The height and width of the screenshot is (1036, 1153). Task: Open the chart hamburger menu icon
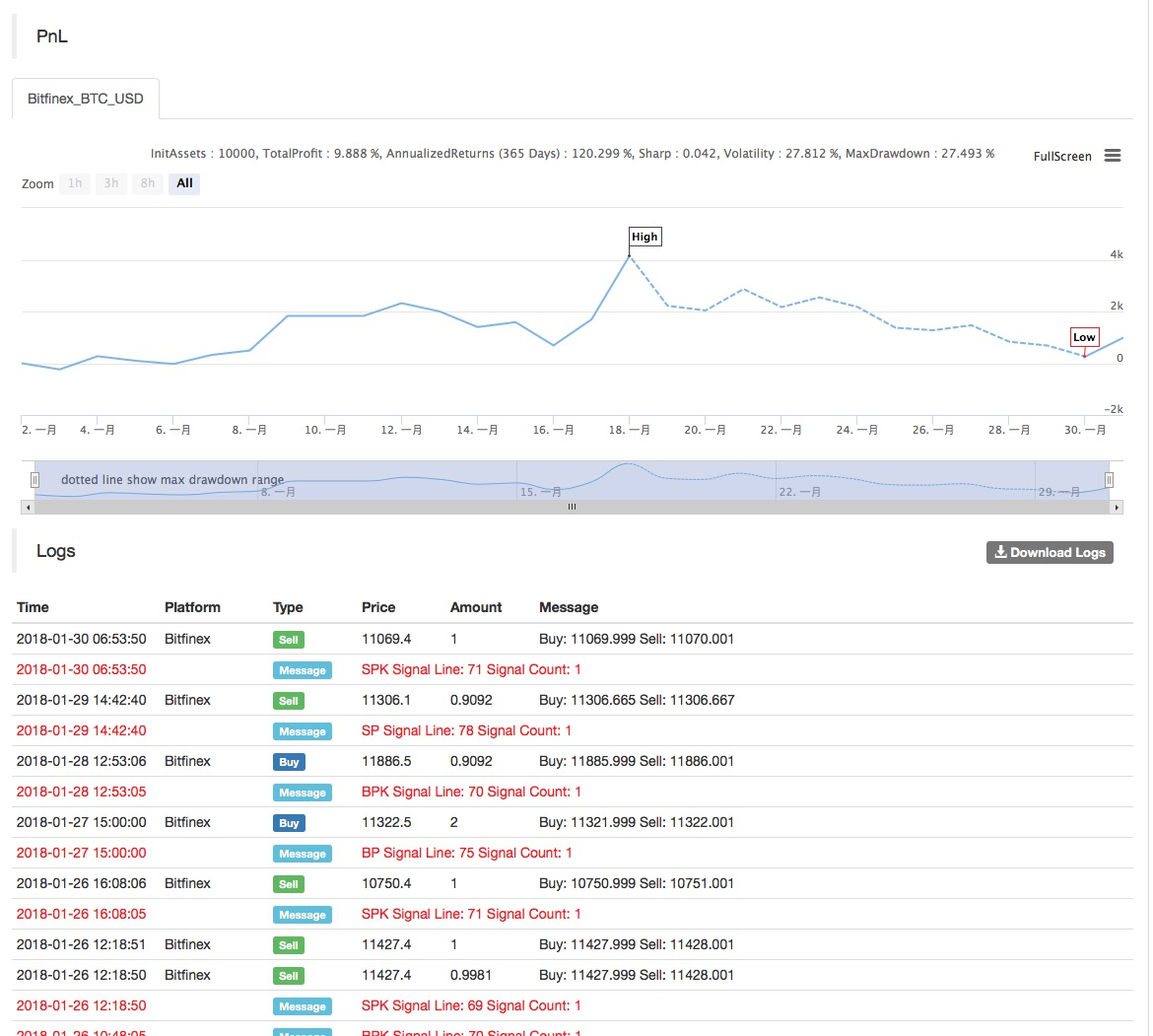click(x=1113, y=155)
